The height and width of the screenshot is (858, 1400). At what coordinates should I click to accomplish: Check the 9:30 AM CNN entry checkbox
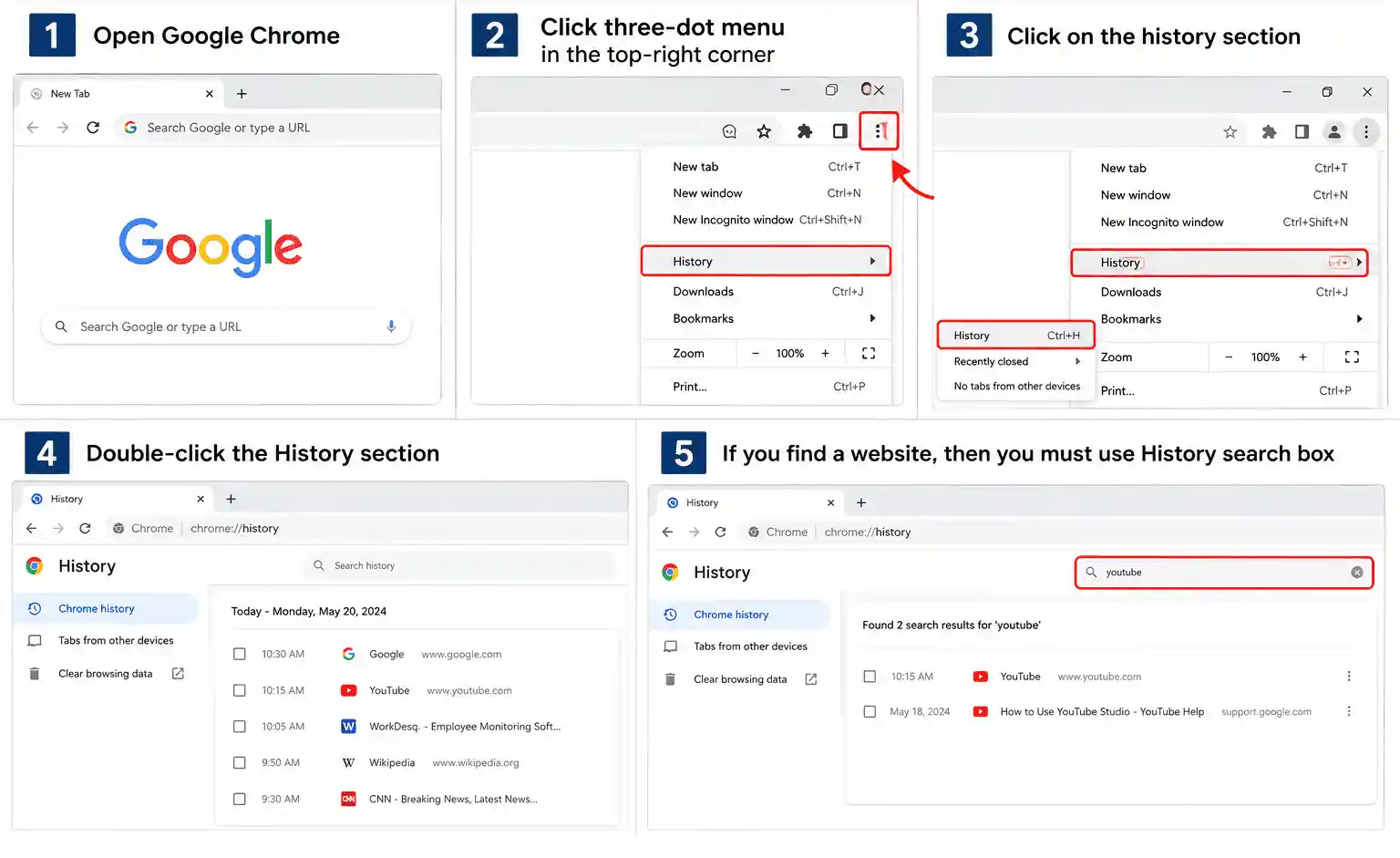240,799
